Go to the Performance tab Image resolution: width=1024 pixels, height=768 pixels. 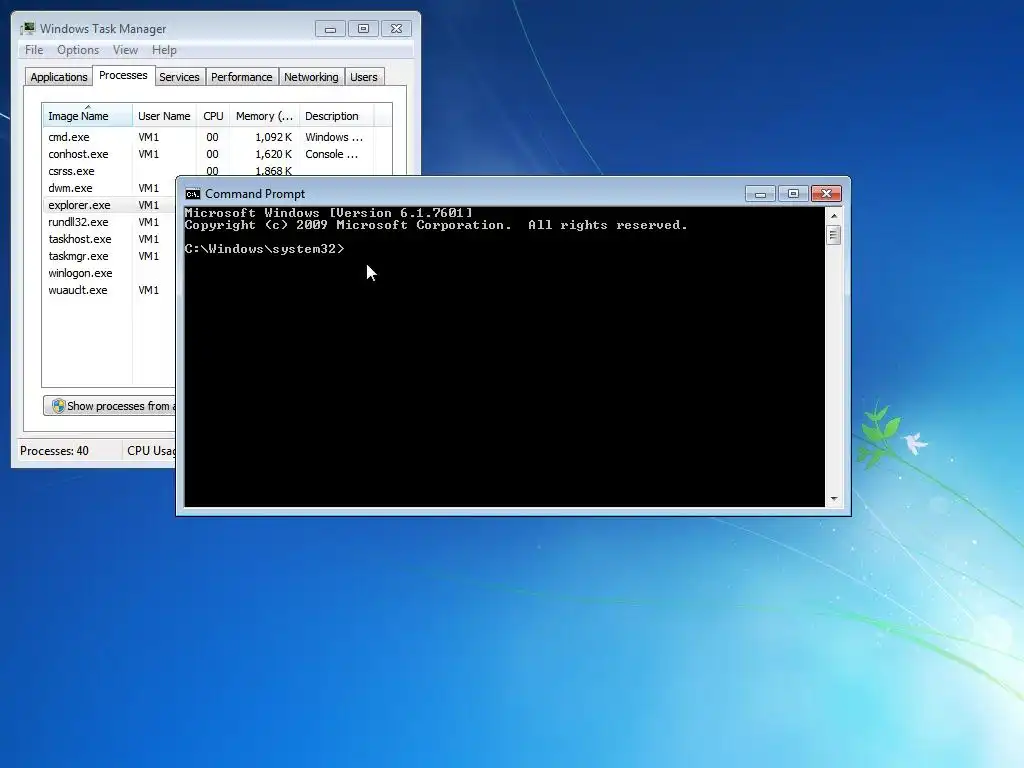(x=241, y=77)
